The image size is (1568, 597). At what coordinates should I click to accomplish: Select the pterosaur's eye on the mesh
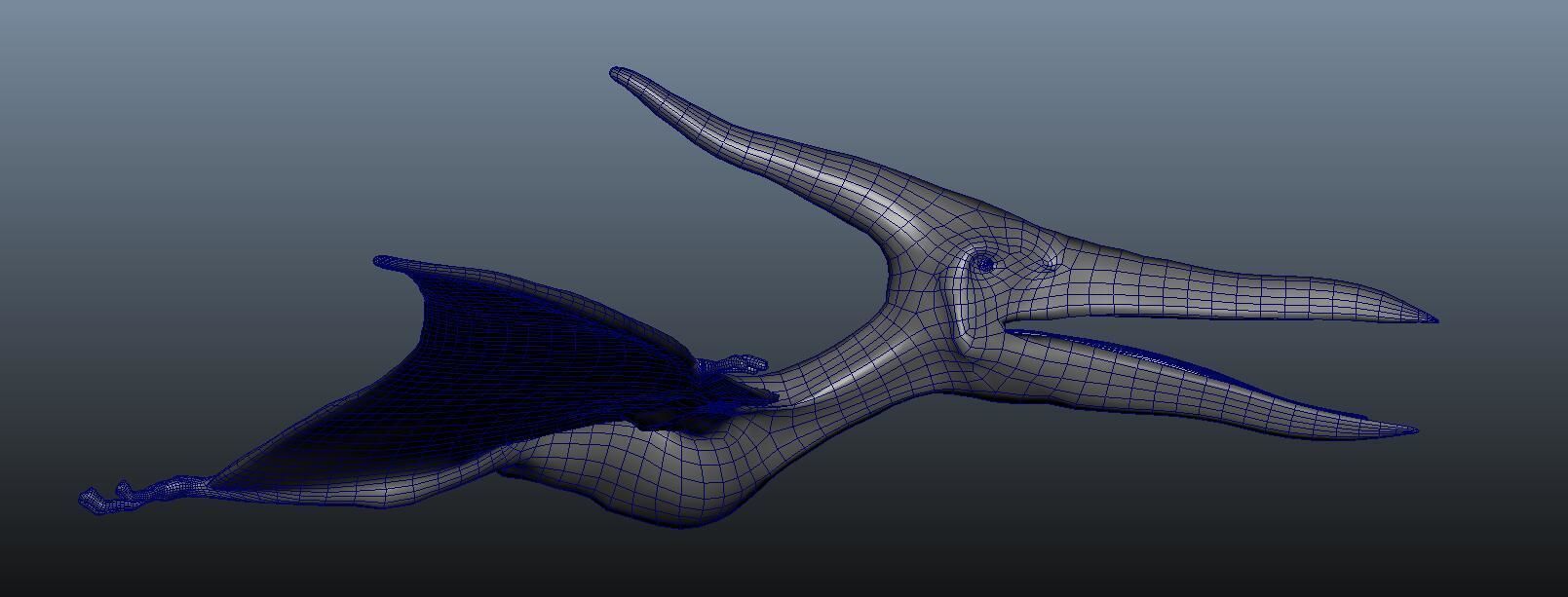pos(984,263)
